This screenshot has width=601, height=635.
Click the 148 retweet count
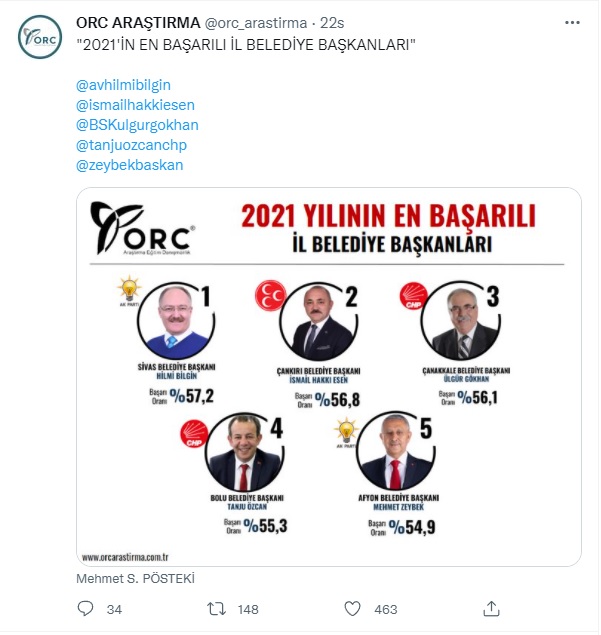pos(248,610)
